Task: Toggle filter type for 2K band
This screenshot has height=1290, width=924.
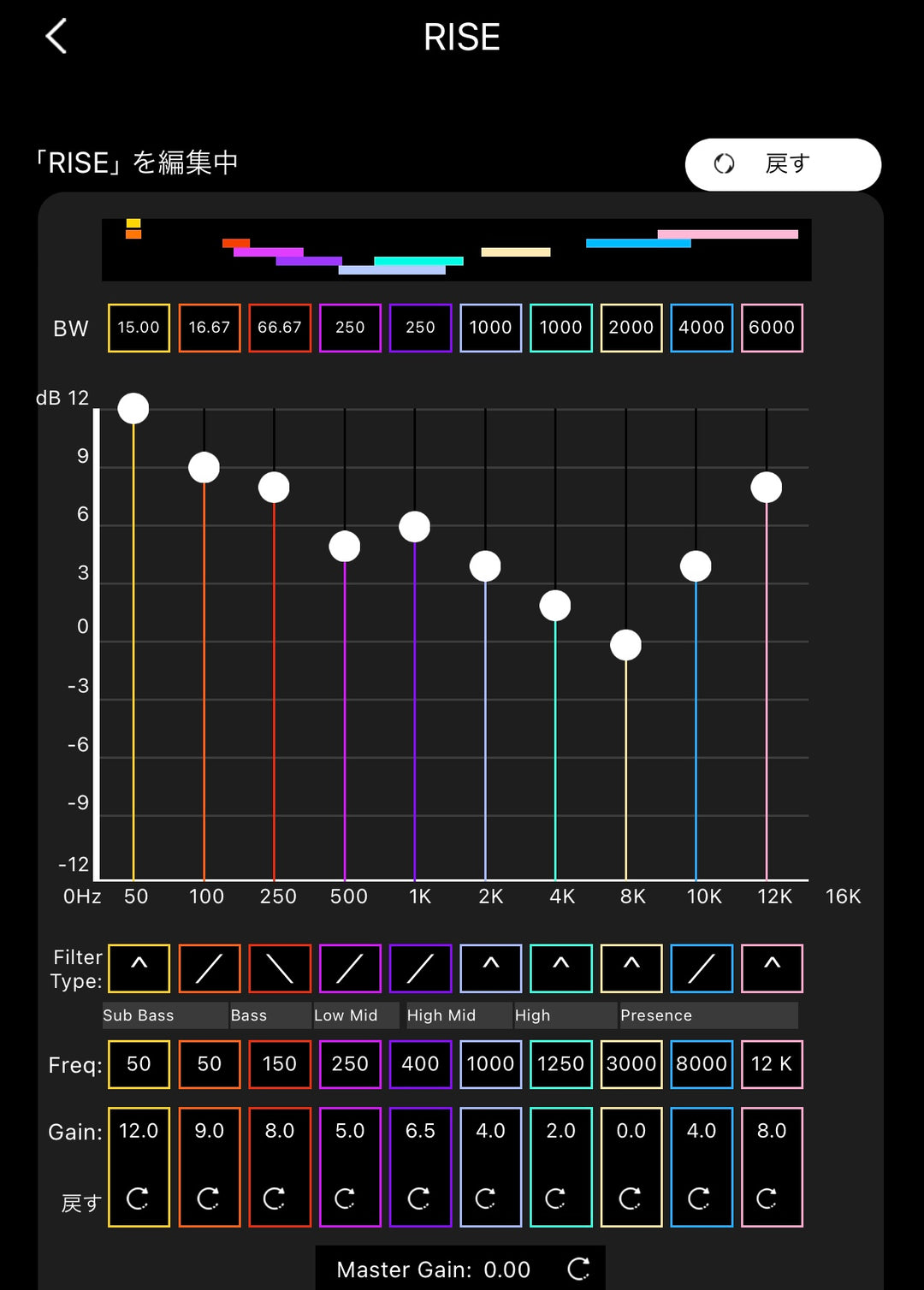Action: pyautogui.click(x=490, y=967)
